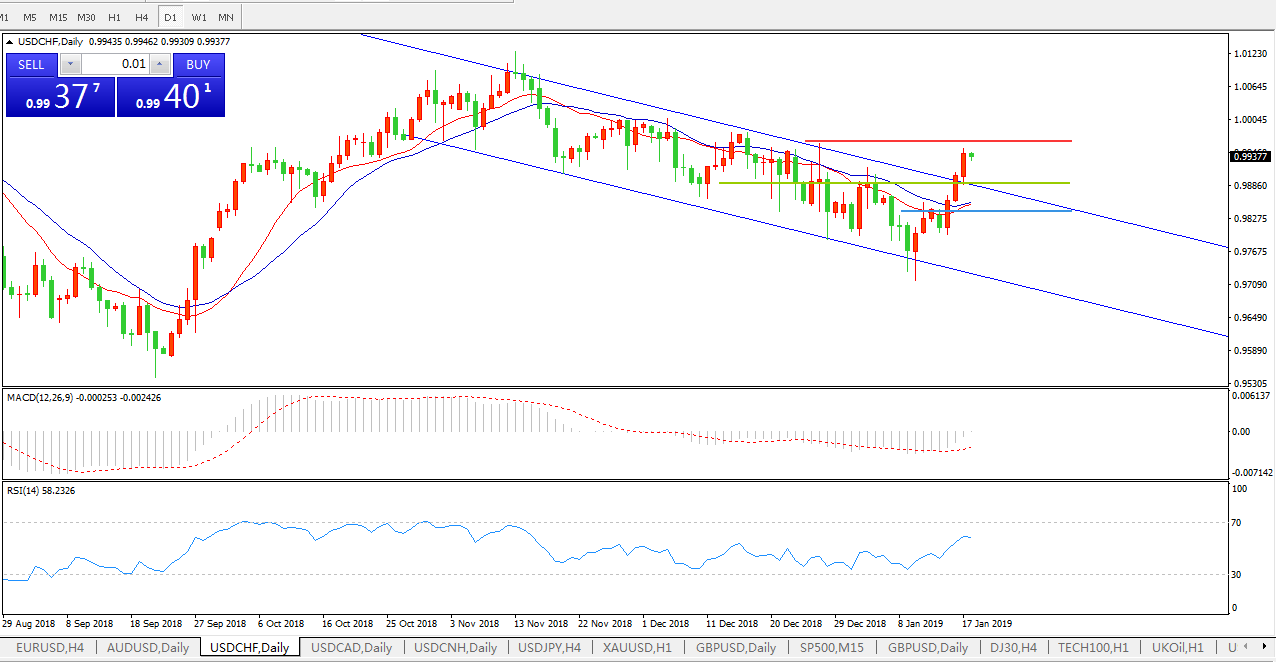The width and height of the screenshot is (1276, 662).
Task: Select the W1 weekly timeframe
Action: pos(199,17)
